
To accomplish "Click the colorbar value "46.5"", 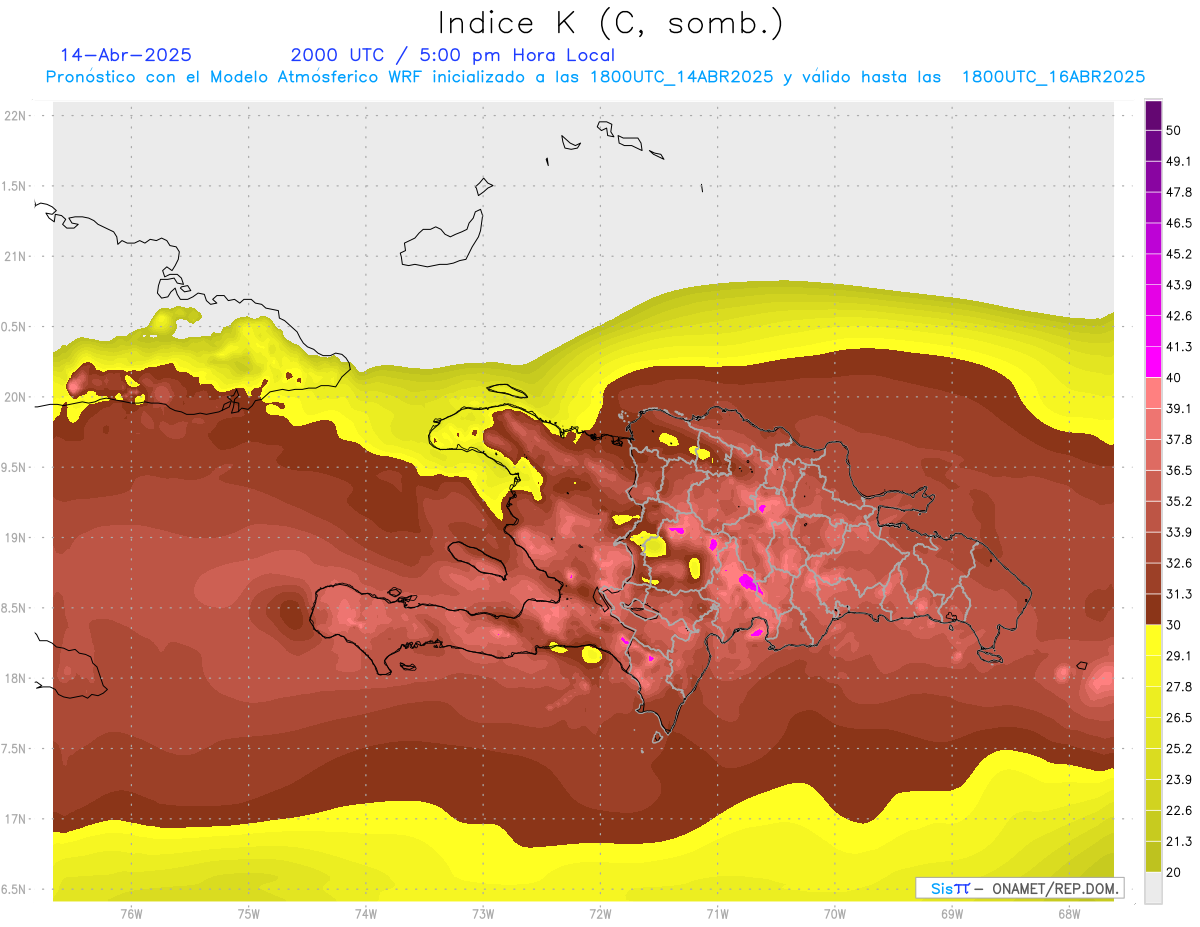I will coord(1178,223).
